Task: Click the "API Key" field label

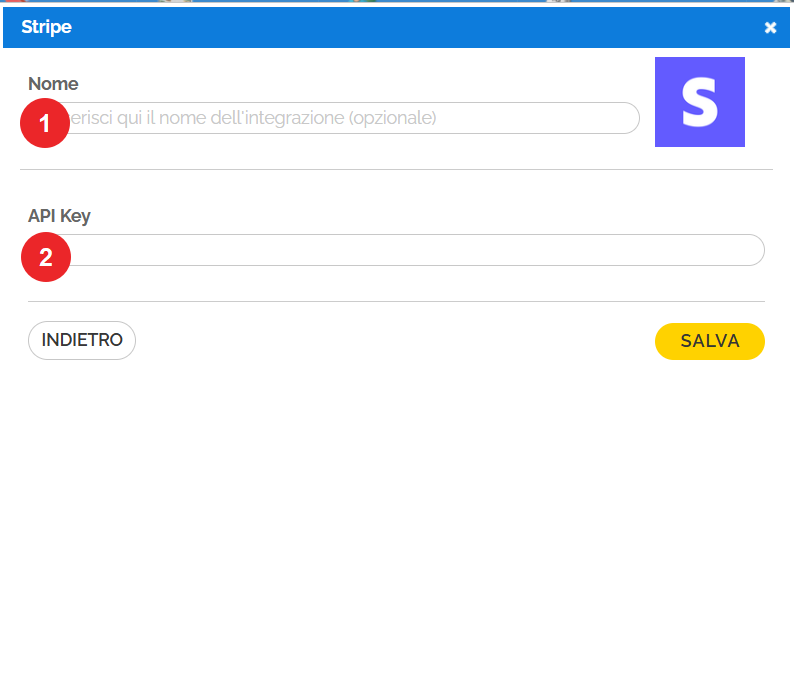Action: [59, 216]
